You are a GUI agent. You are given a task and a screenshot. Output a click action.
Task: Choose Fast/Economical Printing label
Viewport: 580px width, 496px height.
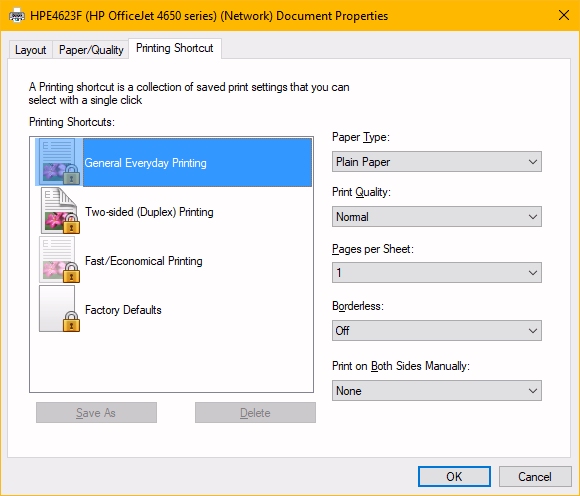(144, 261)
